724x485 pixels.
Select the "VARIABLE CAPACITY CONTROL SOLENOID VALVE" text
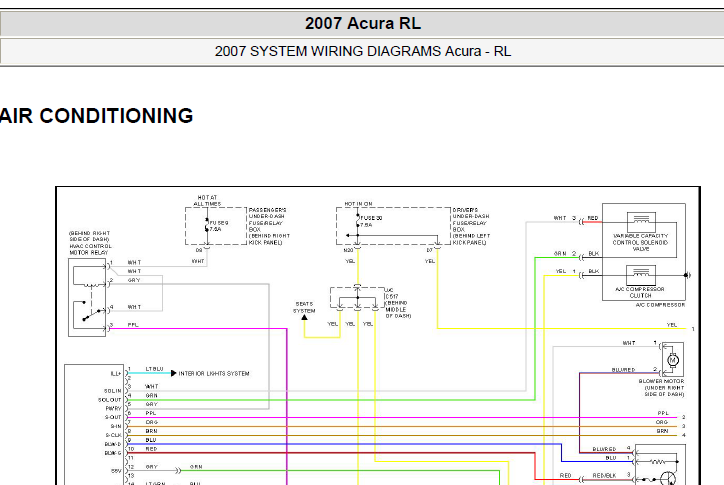click(640, 242)
